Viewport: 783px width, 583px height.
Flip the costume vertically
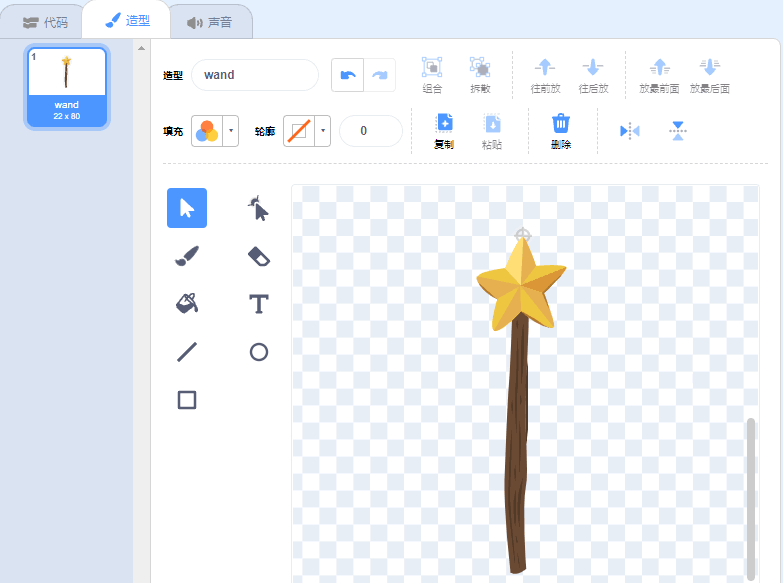point(677,131)
